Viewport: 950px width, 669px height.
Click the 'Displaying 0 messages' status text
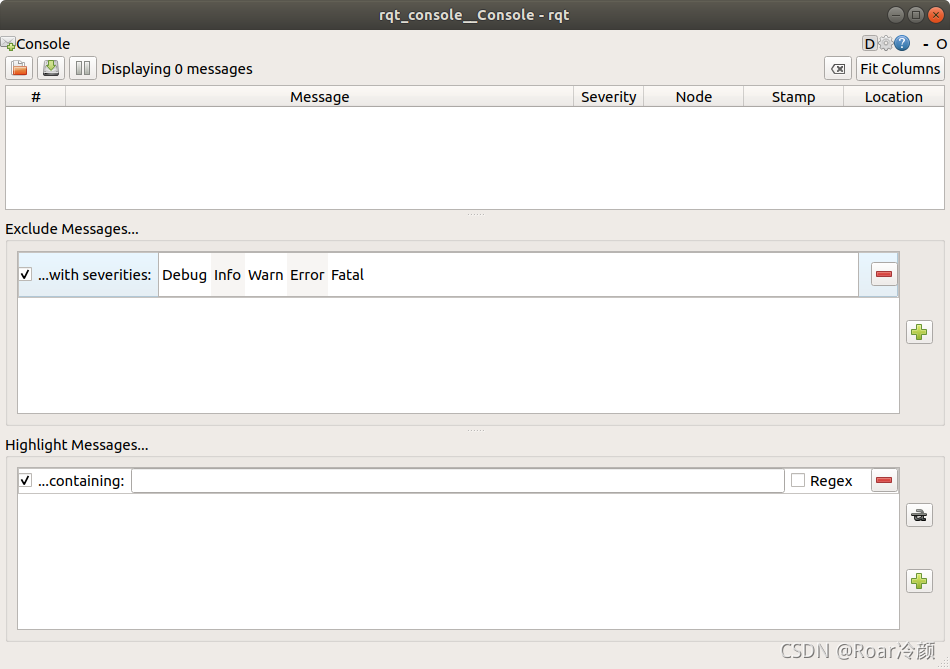click(176, 69)
